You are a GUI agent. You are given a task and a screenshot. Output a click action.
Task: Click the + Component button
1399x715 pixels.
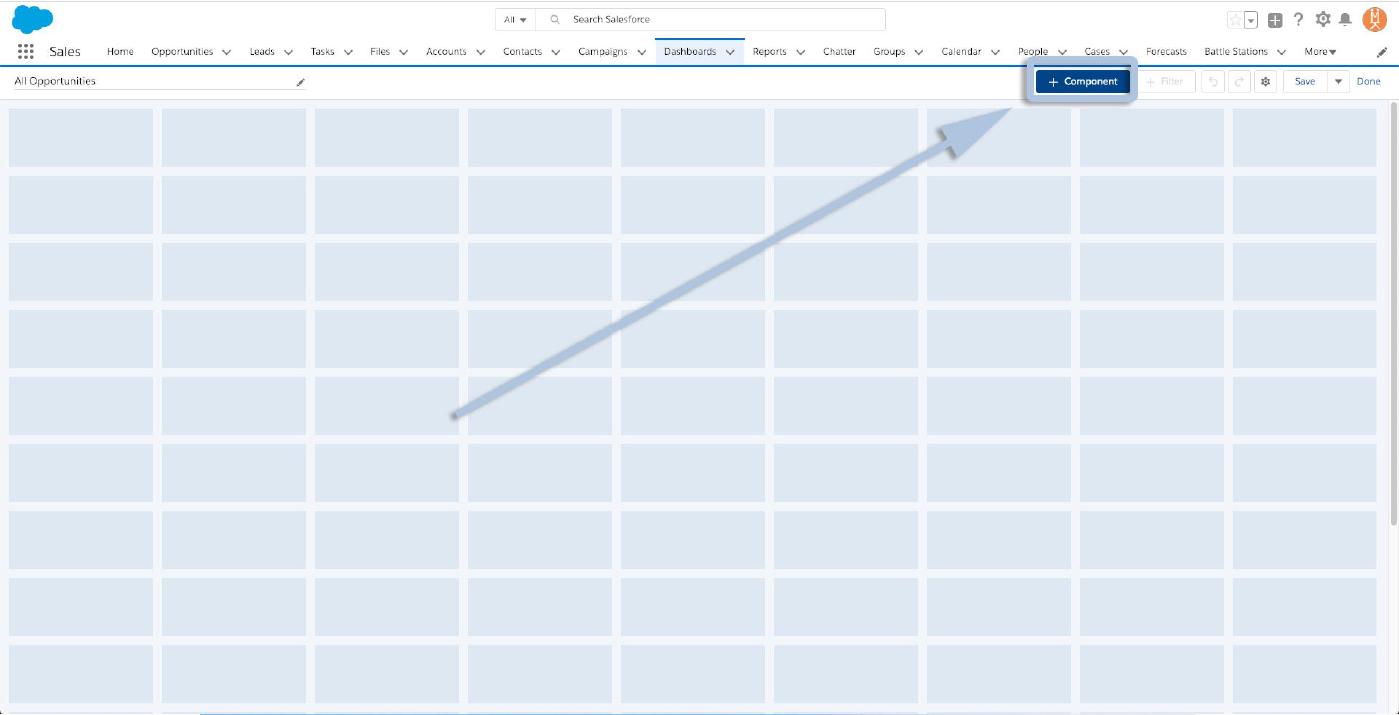1082,82
